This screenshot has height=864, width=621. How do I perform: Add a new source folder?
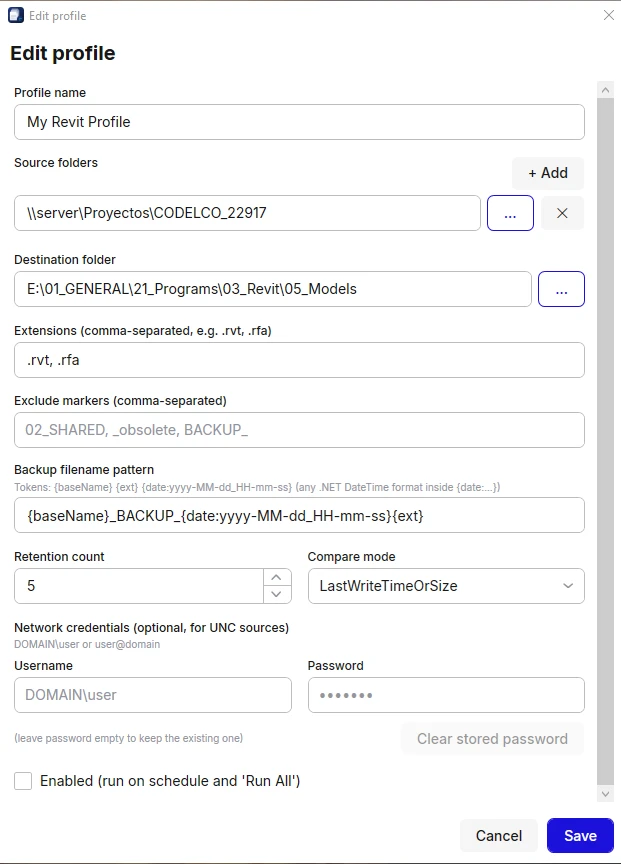[x=548, y=173]
